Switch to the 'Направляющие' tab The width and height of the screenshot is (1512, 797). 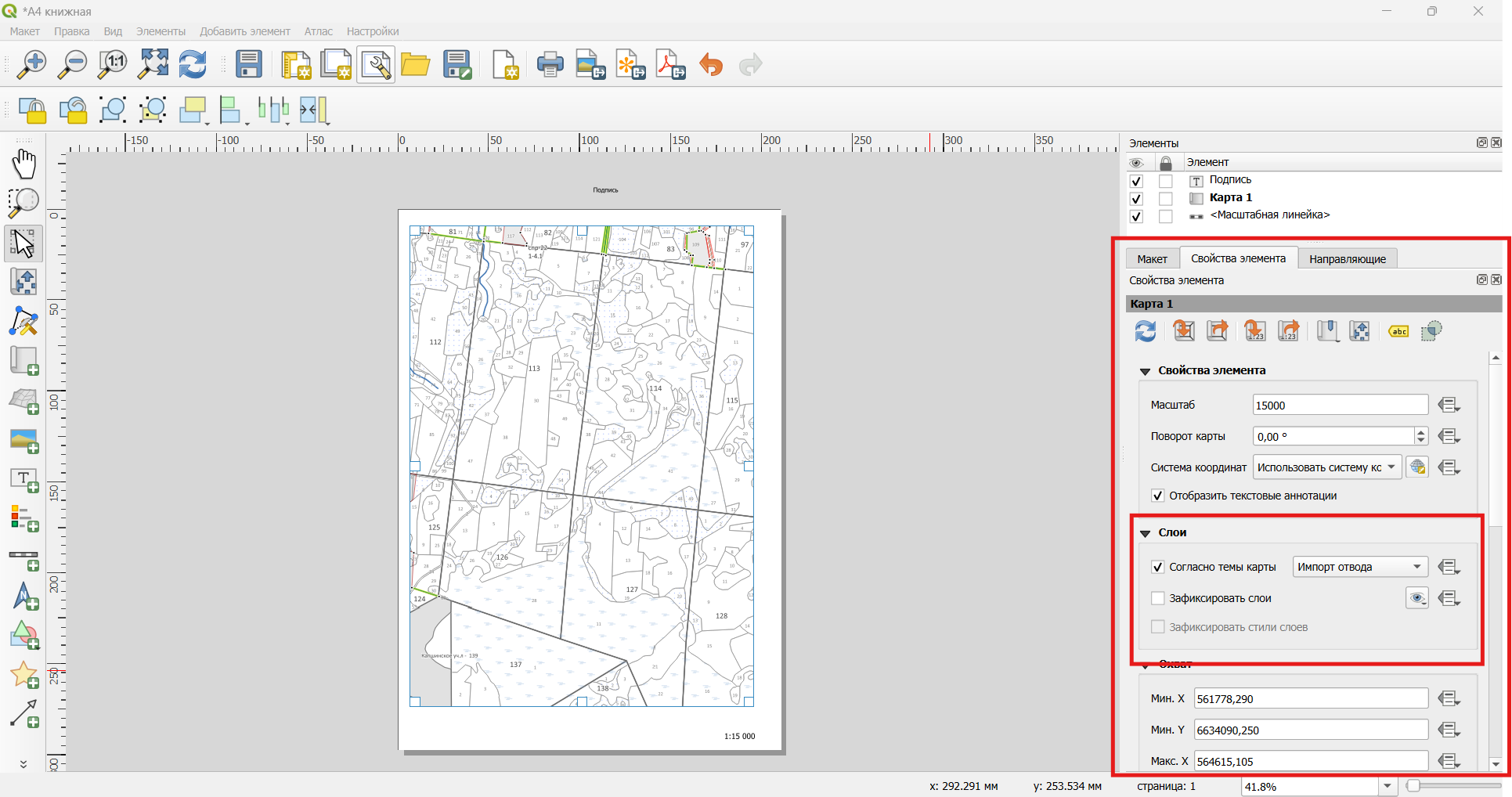(1347, 258)
